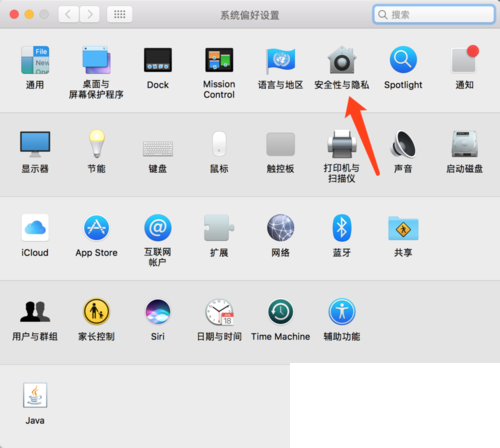Focus the 搜索 search field
This screenshot has width=500, height=448.
coord(434,14)
